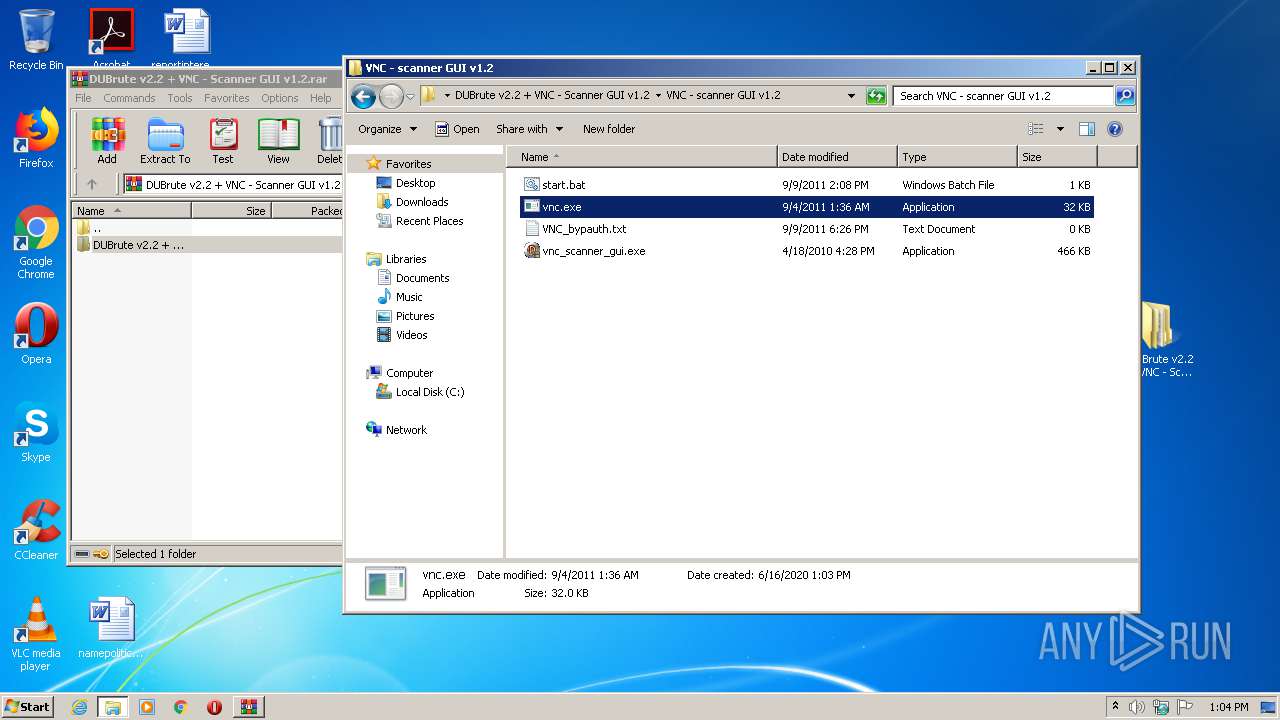Click WinRAR up-one-level arrow button
1280x720 pixels.
pos(92,184)
